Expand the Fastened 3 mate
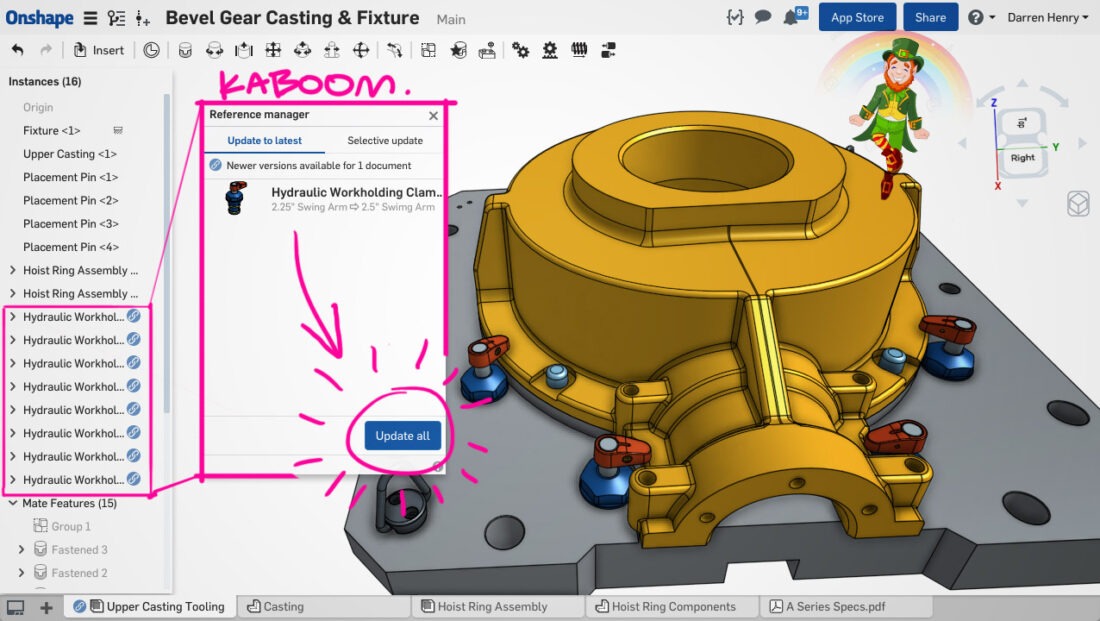This screenshot has height=621, width=1100. pos(22,550)
